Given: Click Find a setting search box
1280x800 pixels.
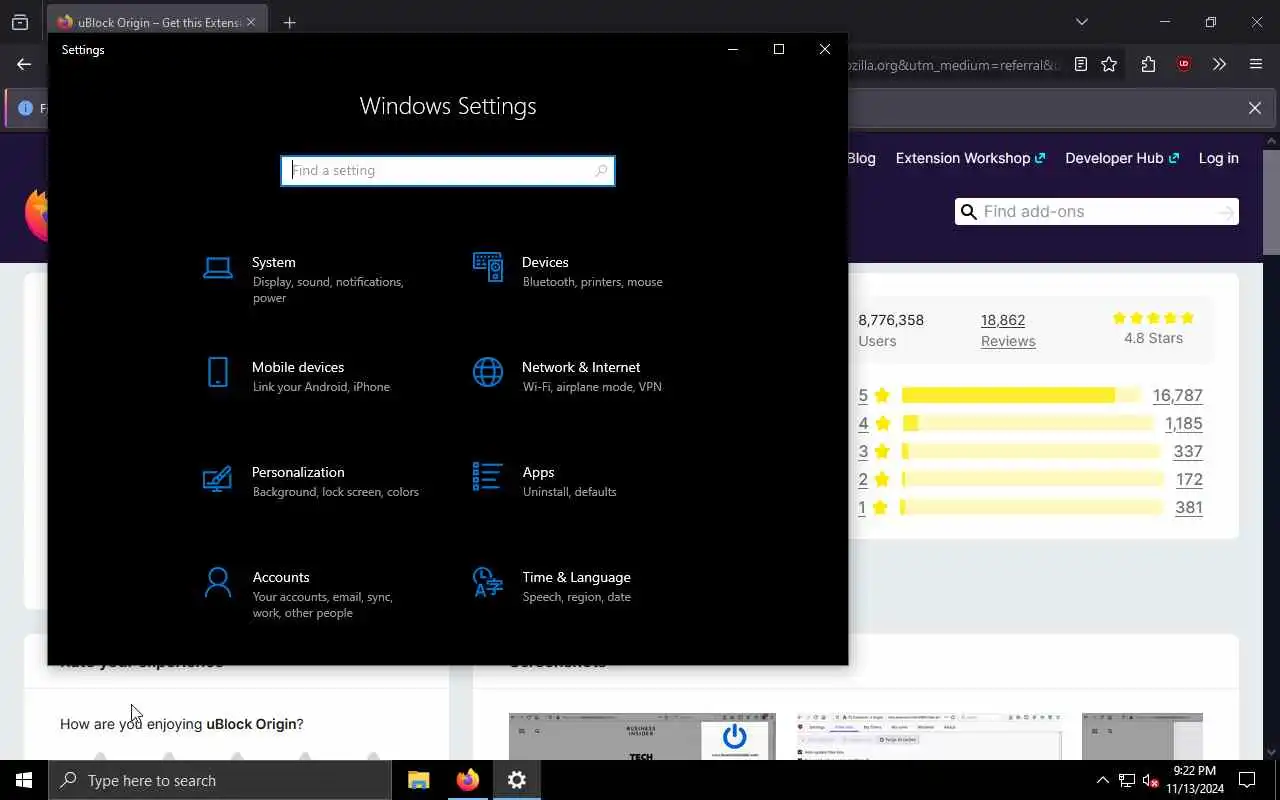Looking at the screenshot, I should 448,171.
